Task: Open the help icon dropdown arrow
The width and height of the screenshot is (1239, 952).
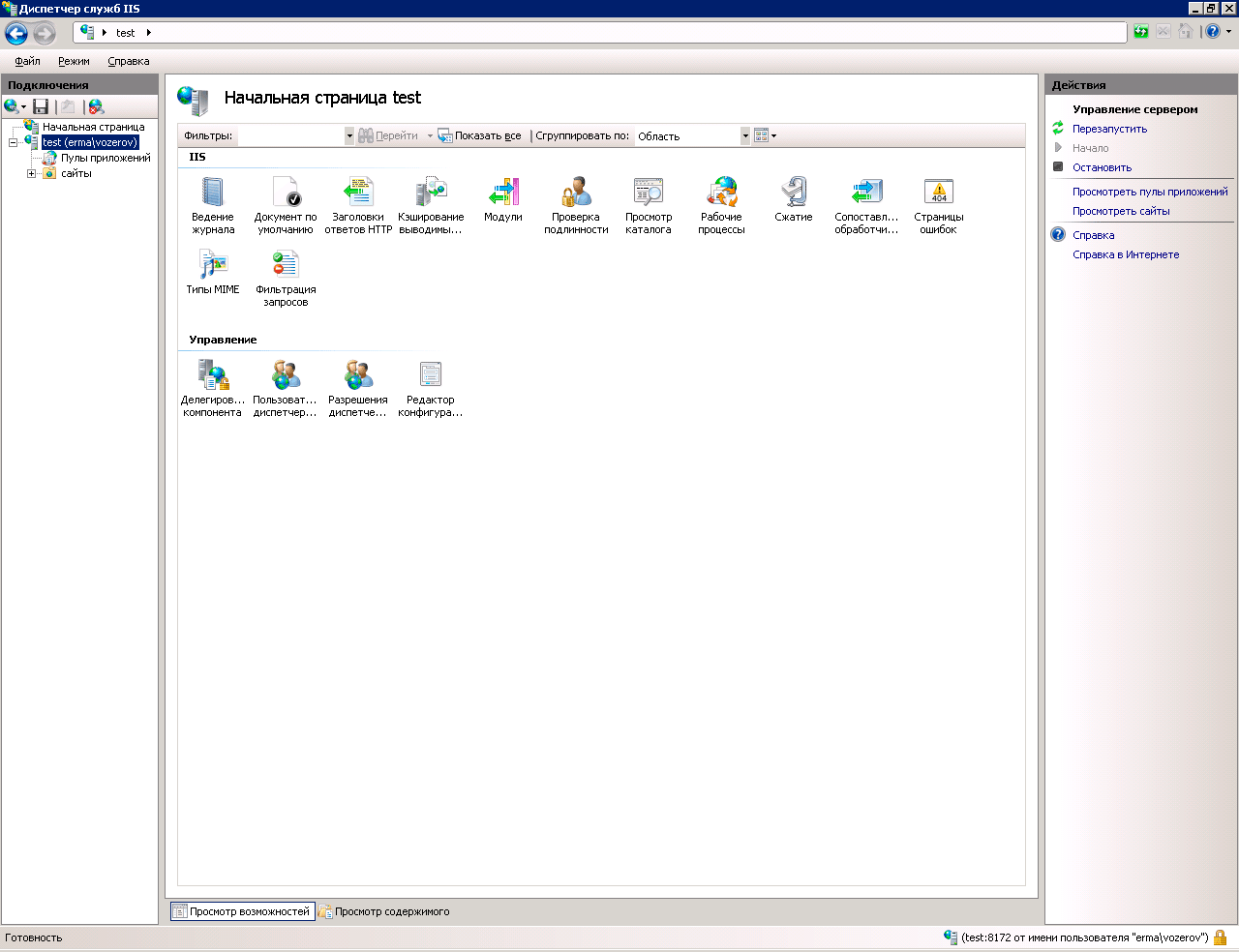Action: (1228, 32)
